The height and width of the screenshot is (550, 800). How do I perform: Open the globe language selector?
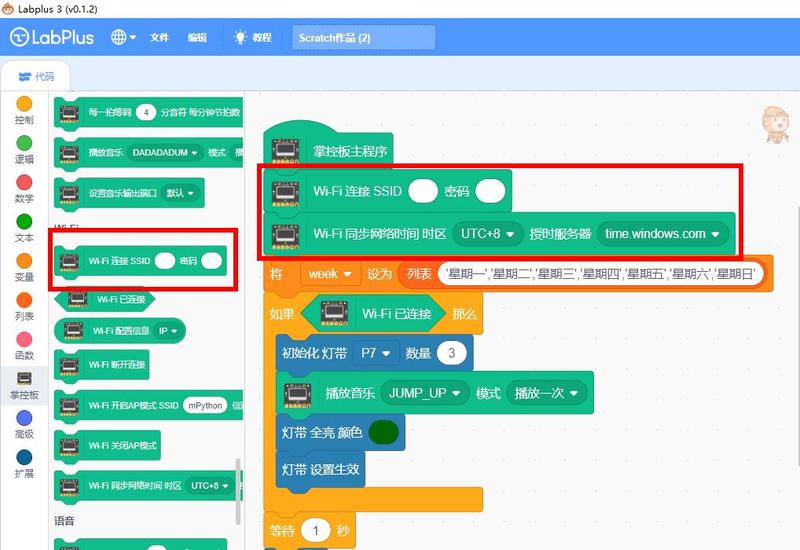[124, 37]
